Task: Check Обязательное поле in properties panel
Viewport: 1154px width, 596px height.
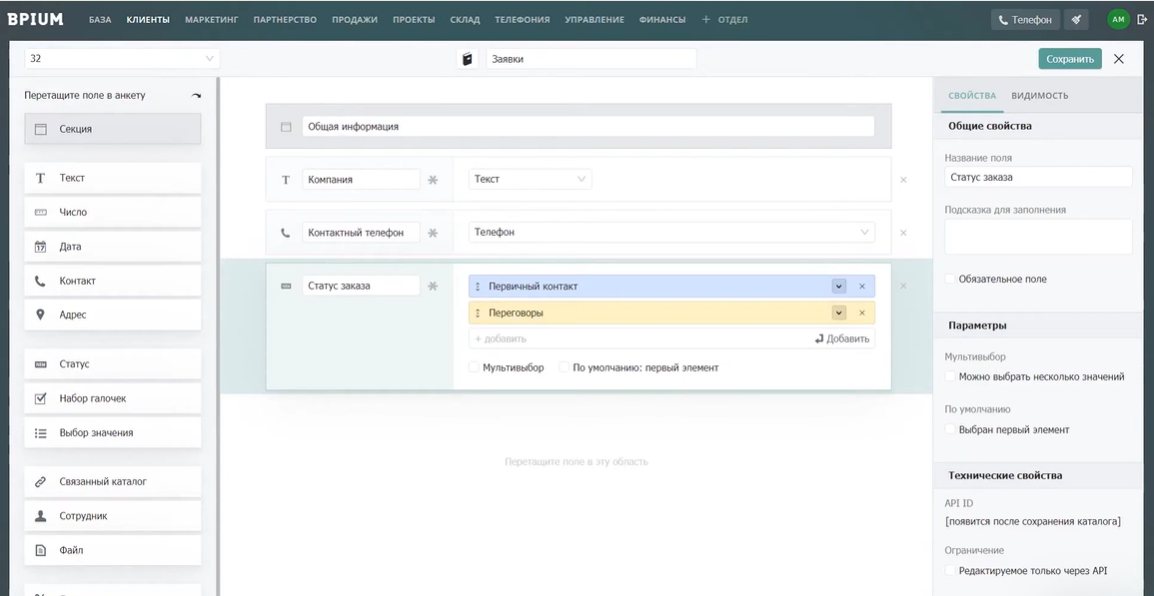Action: point(949,279)
